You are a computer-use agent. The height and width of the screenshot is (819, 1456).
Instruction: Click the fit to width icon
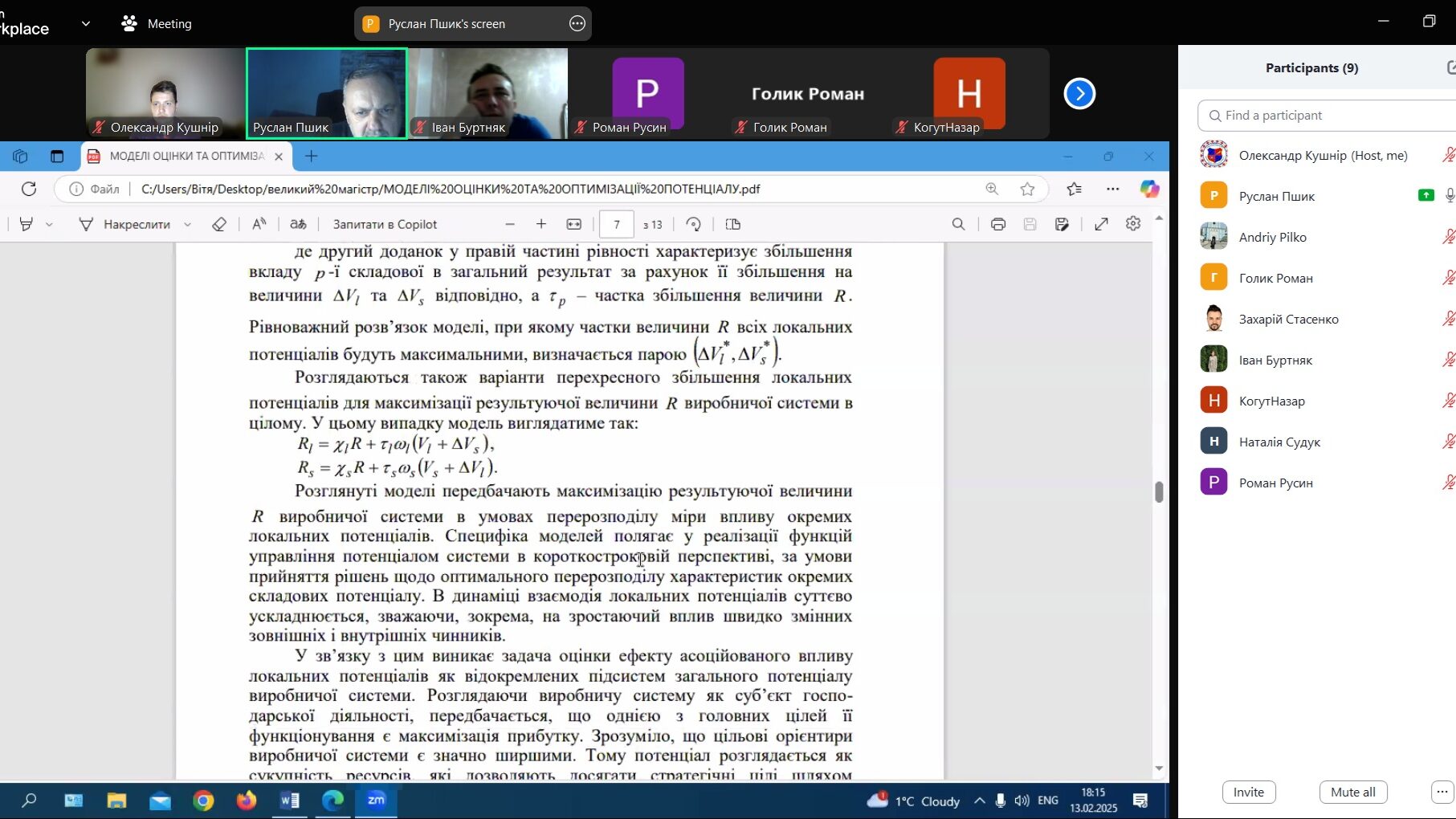coord(573,225)
